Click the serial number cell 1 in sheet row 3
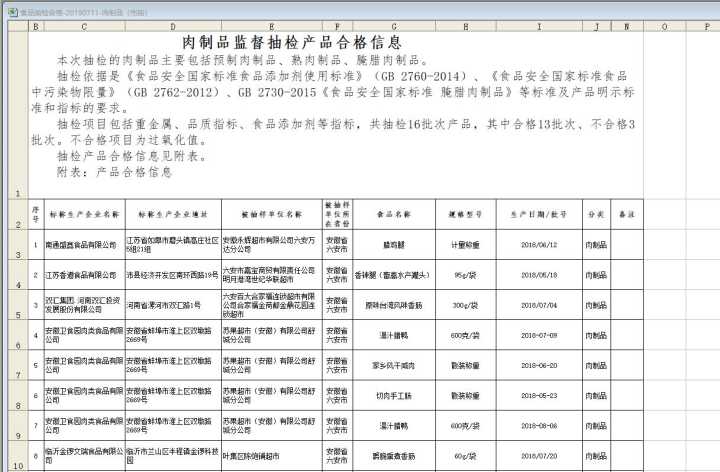This screenshot has width=720, height=472. coord(36,245)
